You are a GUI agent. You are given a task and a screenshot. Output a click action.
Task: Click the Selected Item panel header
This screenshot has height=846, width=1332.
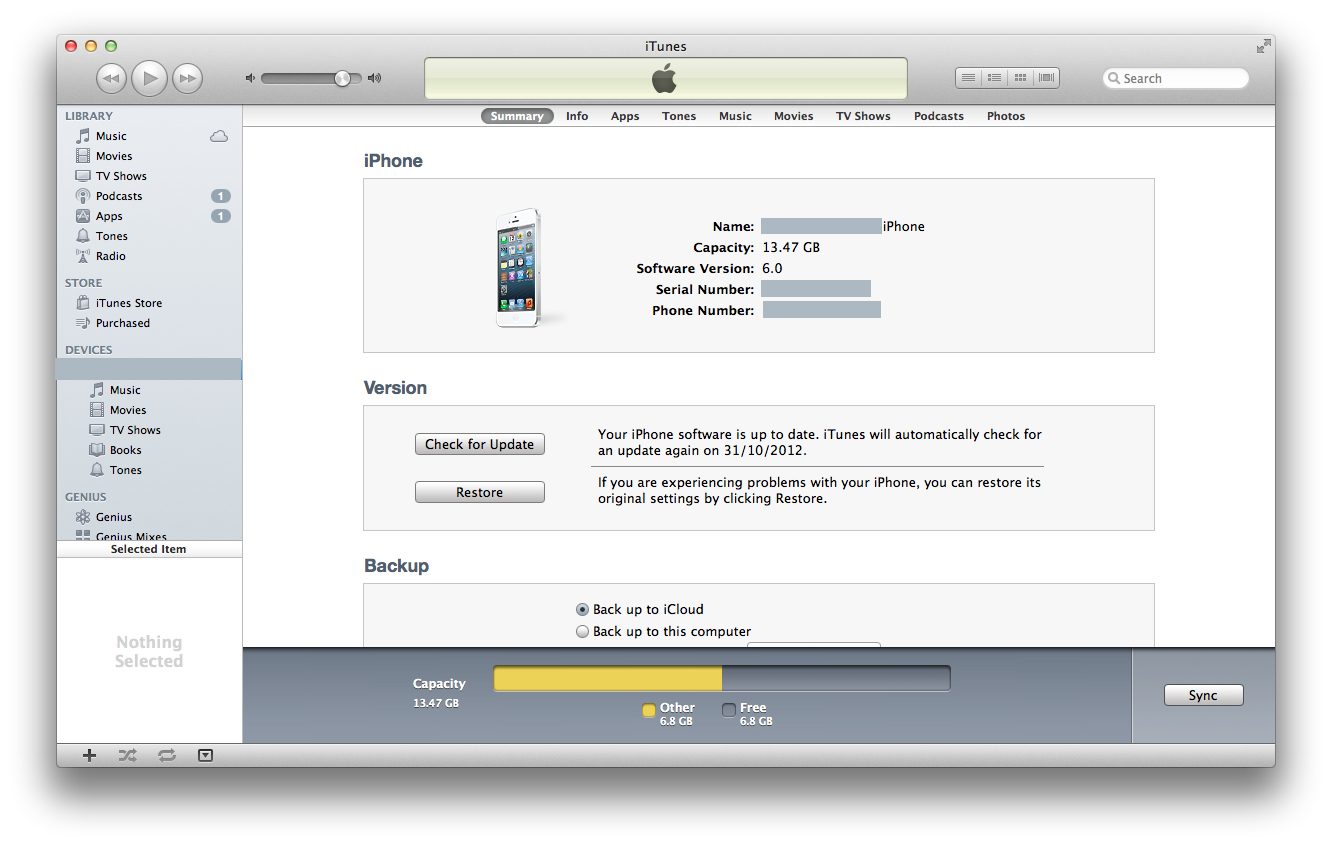pyautogui.click(x=149, y=549)
